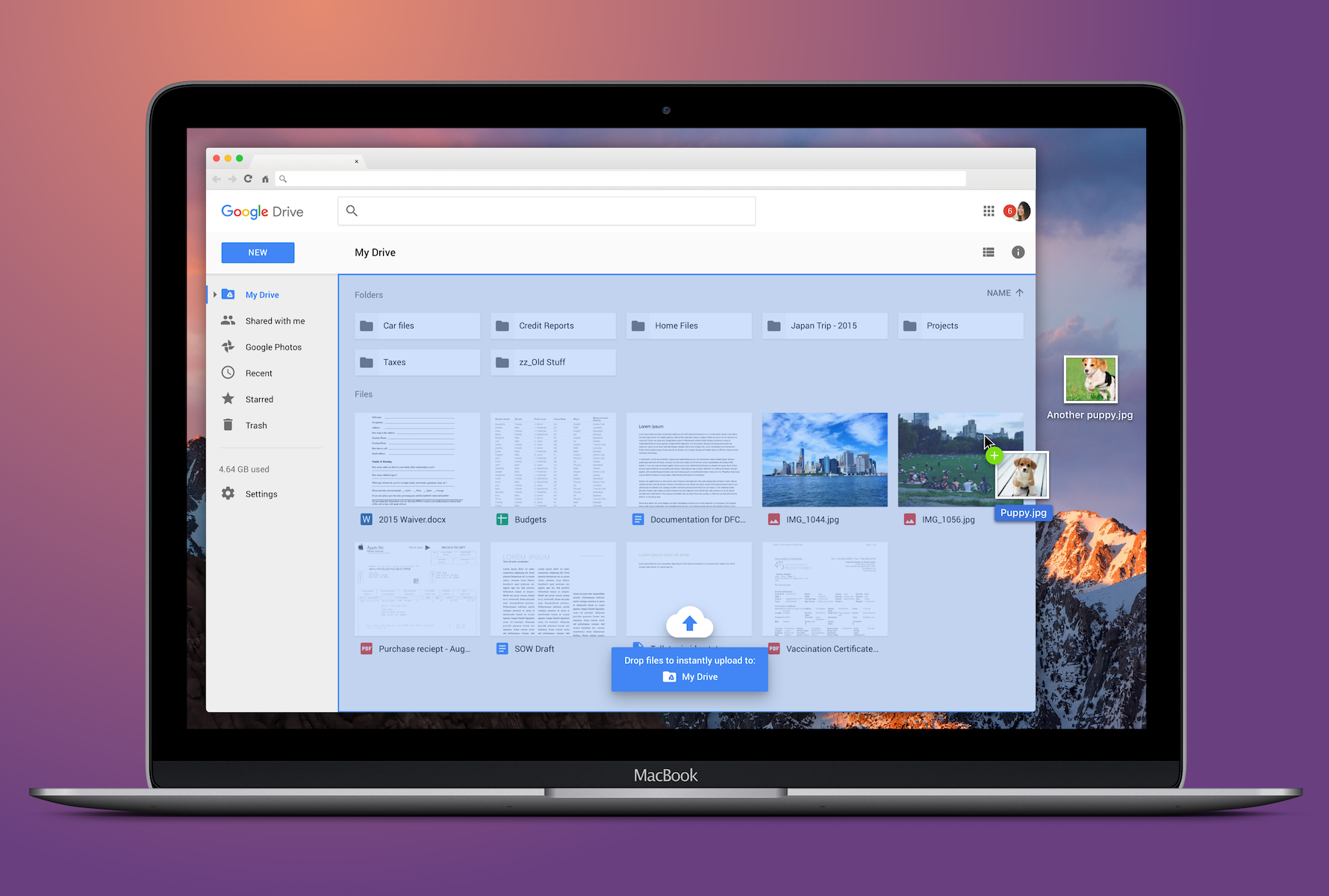Viewport: 1329px width, 896px height.
Task: Expand the My Drive tree arrow
Action: 214,294
